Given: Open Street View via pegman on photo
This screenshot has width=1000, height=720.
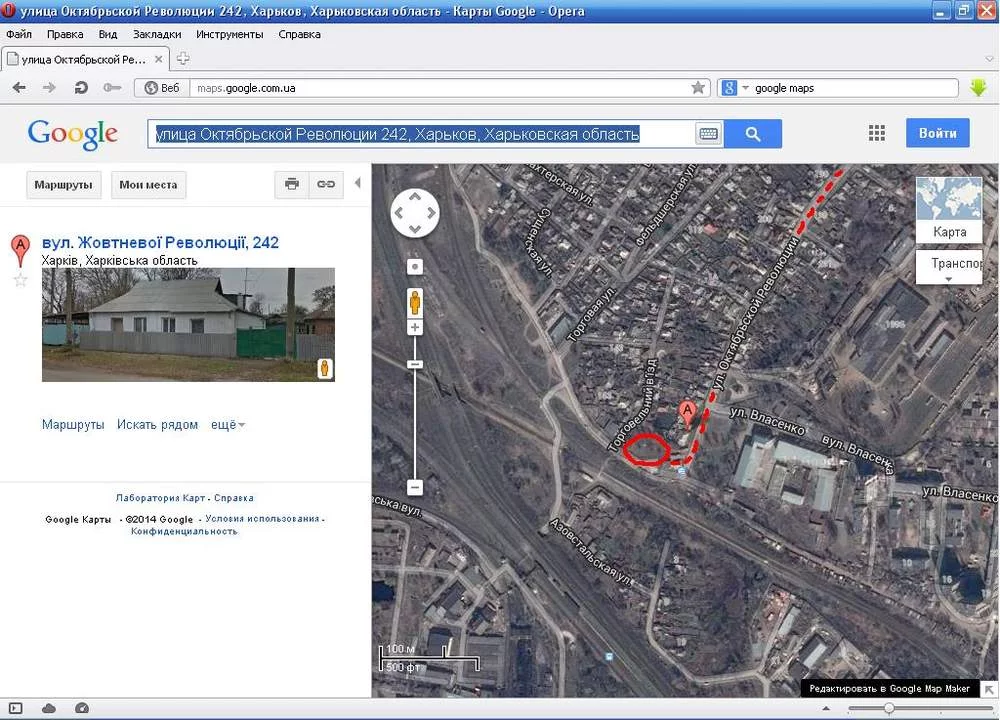Looking at the screenshot, I should click(x=325, y=369).
